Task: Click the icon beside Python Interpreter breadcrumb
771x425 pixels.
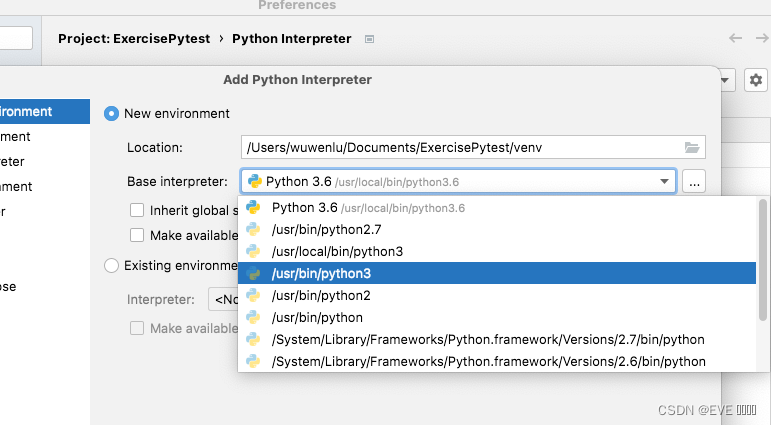Action: pos(369,40)
